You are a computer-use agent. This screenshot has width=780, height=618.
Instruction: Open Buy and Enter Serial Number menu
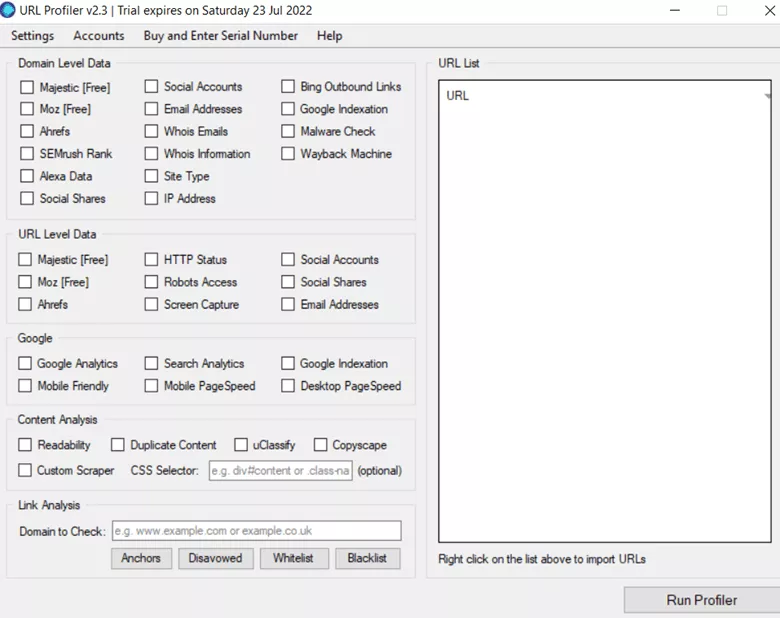(220, 36)
